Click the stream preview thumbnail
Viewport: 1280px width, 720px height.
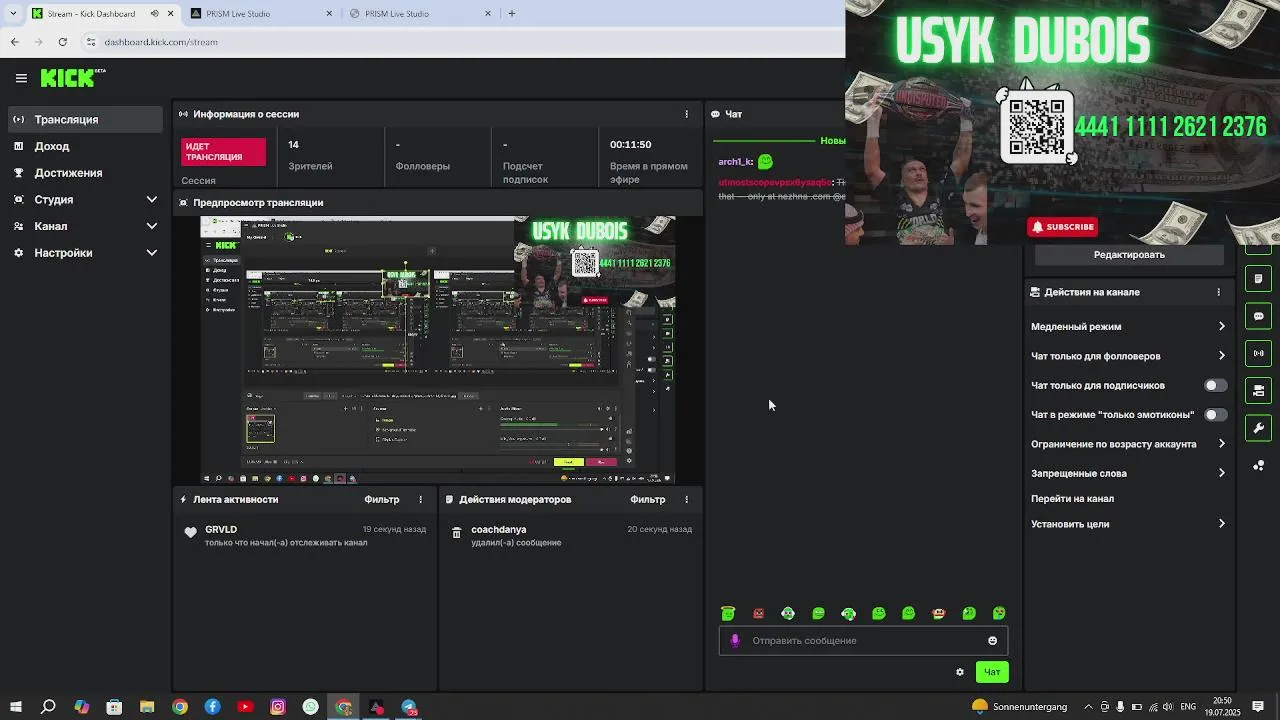[438, 350]
